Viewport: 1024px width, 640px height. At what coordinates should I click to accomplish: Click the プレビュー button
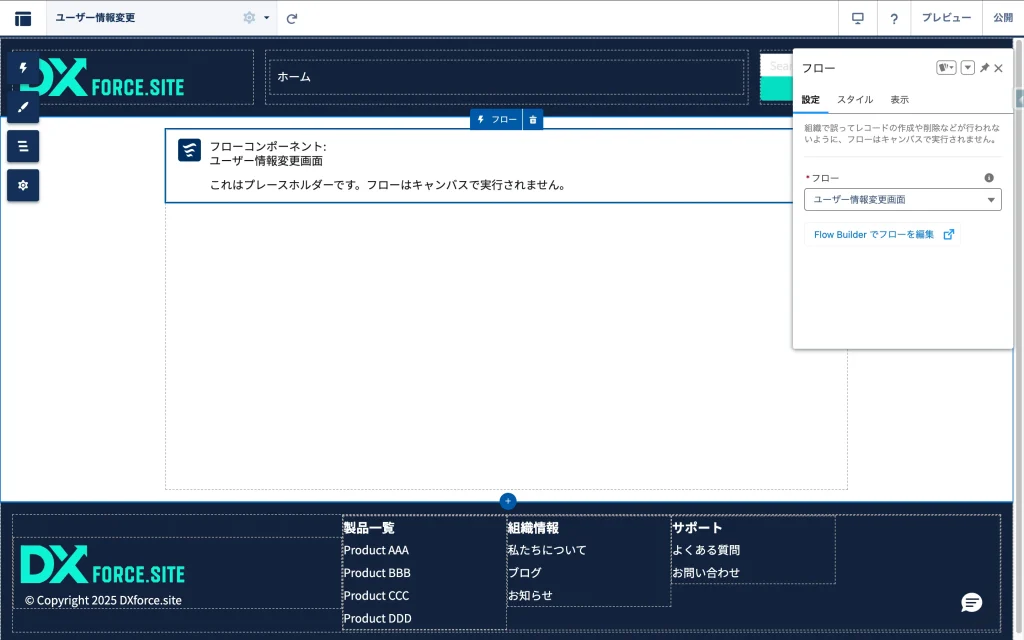(x=946, y=18)
